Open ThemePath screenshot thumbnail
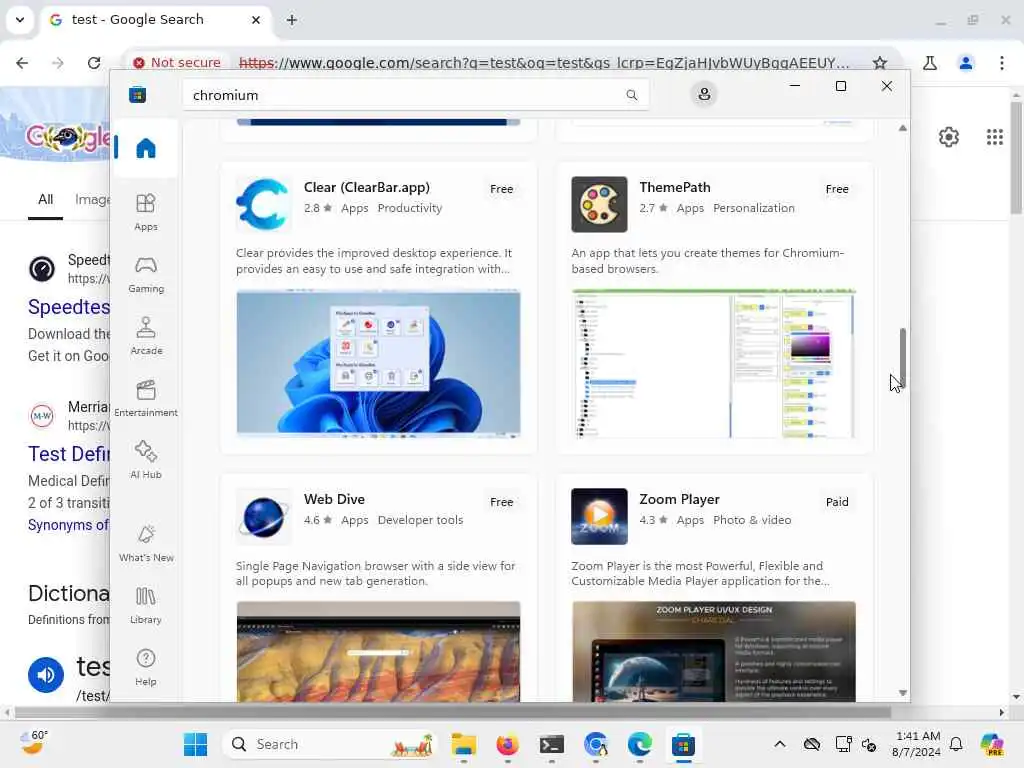 coord(713,362)
